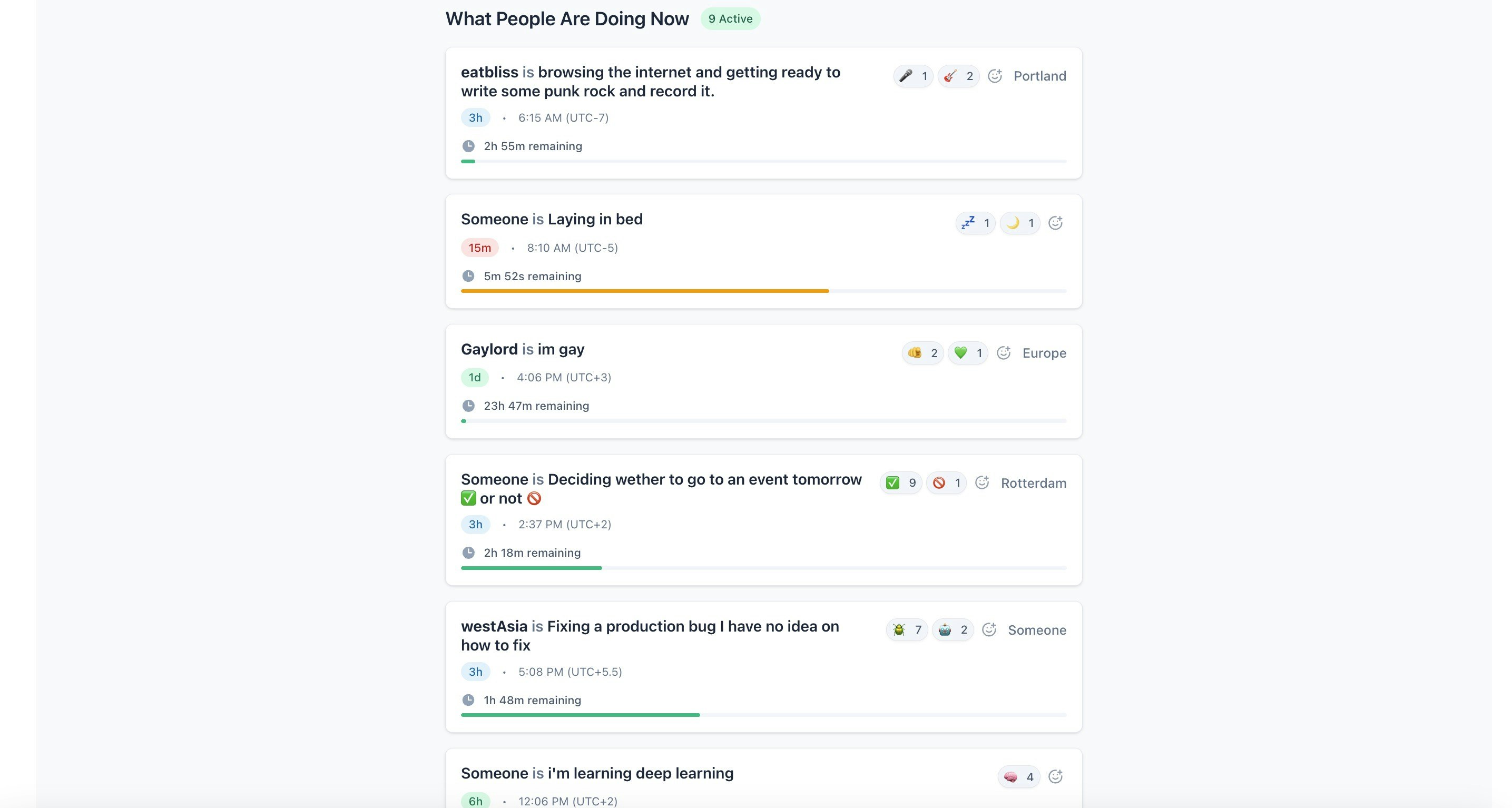Click the eatbliss username
This screenshot has width=1512, height=808.
[489, 72]
